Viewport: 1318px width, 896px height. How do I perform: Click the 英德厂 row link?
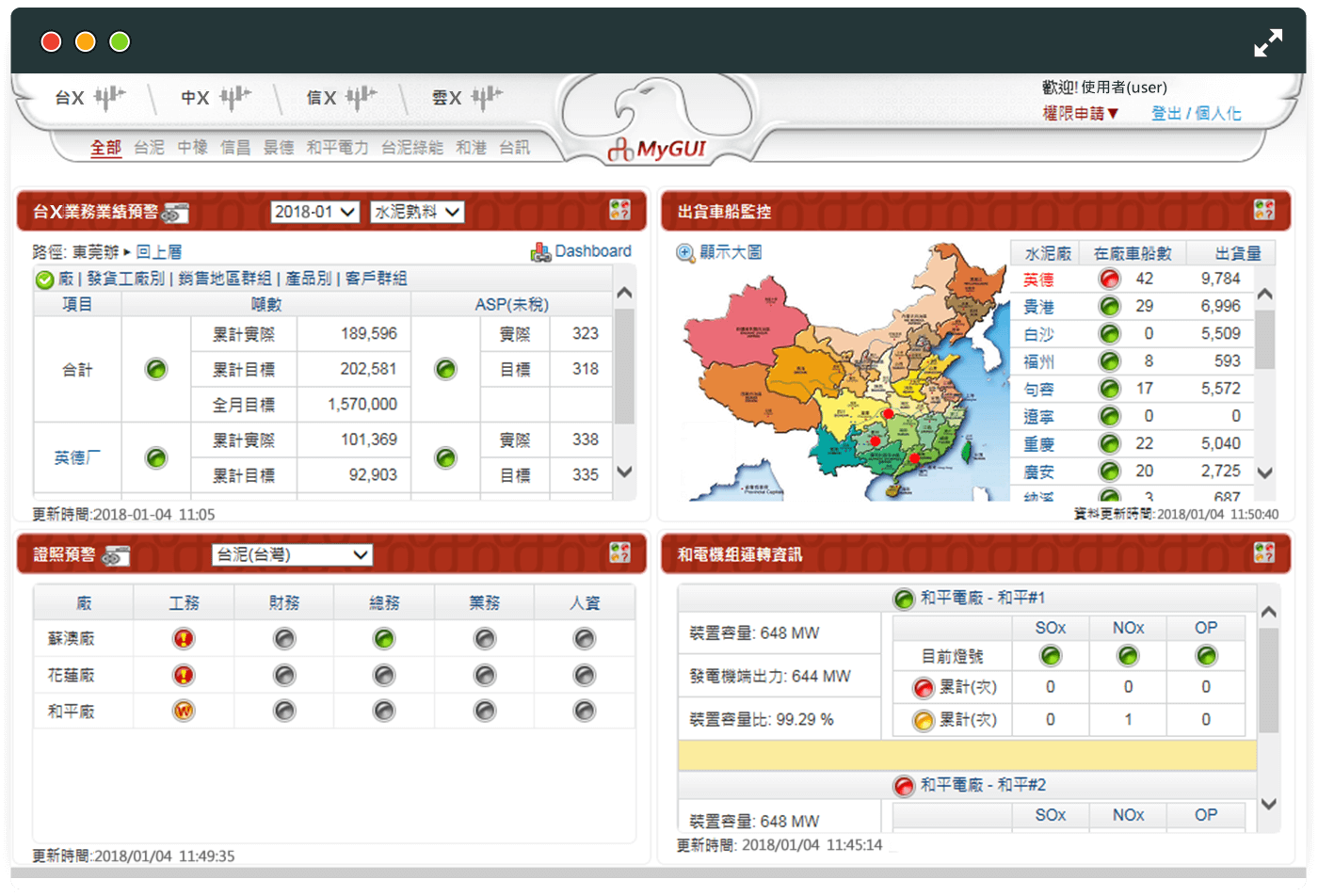coord(77,457)
